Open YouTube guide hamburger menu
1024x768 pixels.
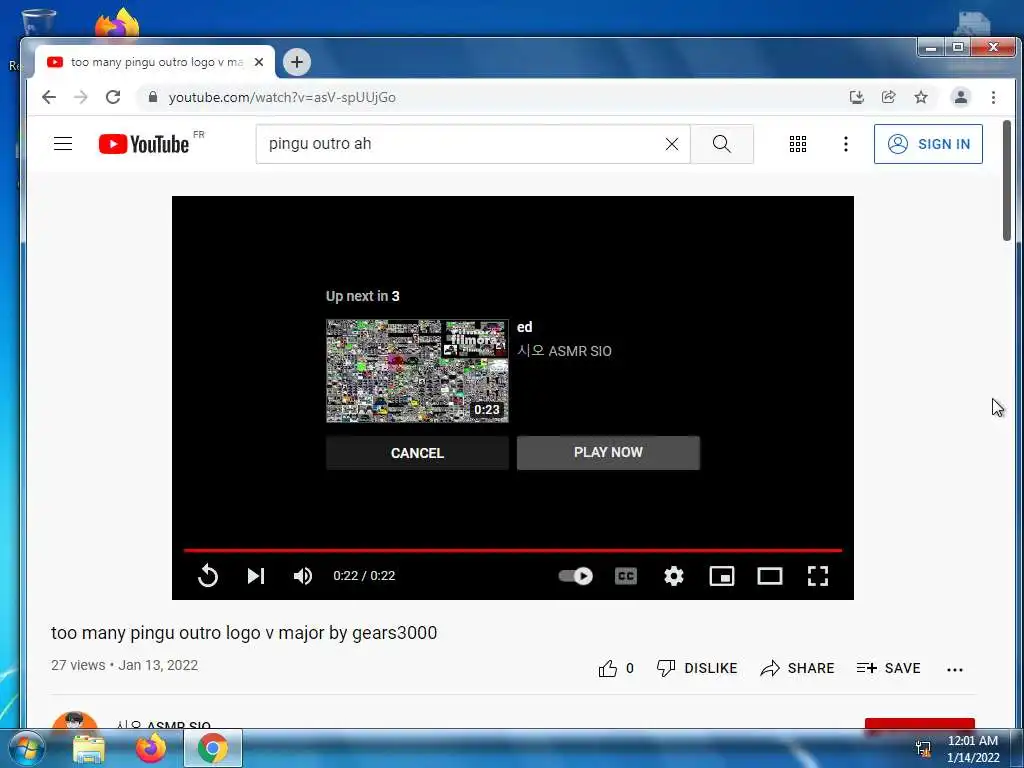63,144
